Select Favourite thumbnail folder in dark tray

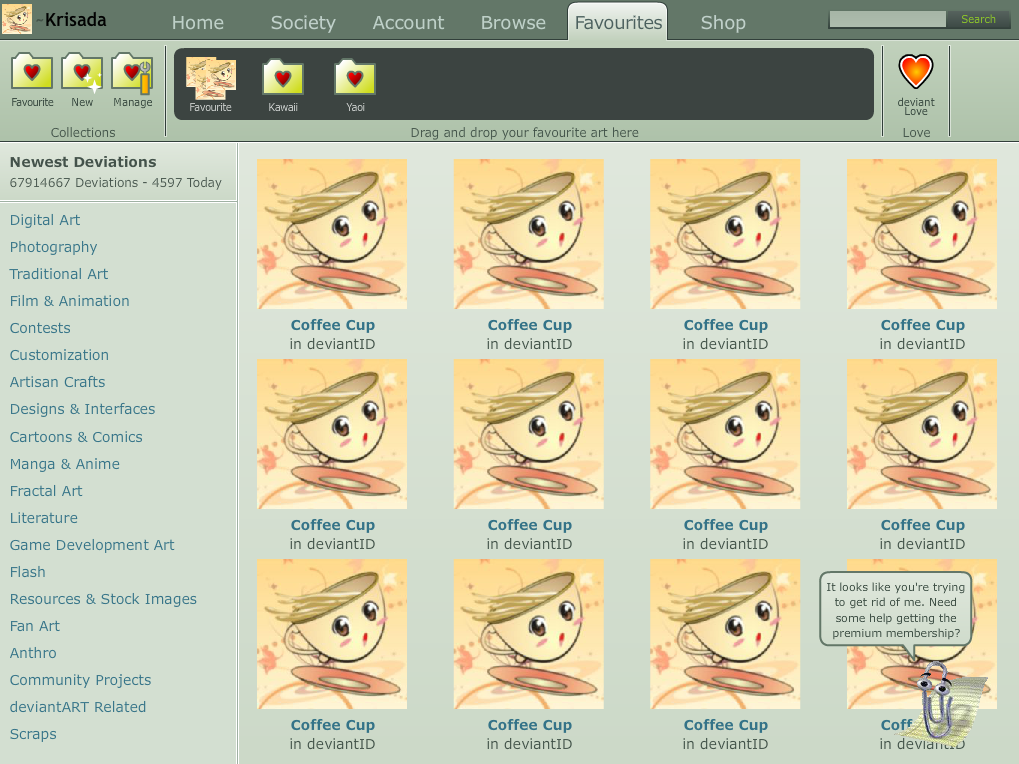[211, 77]
